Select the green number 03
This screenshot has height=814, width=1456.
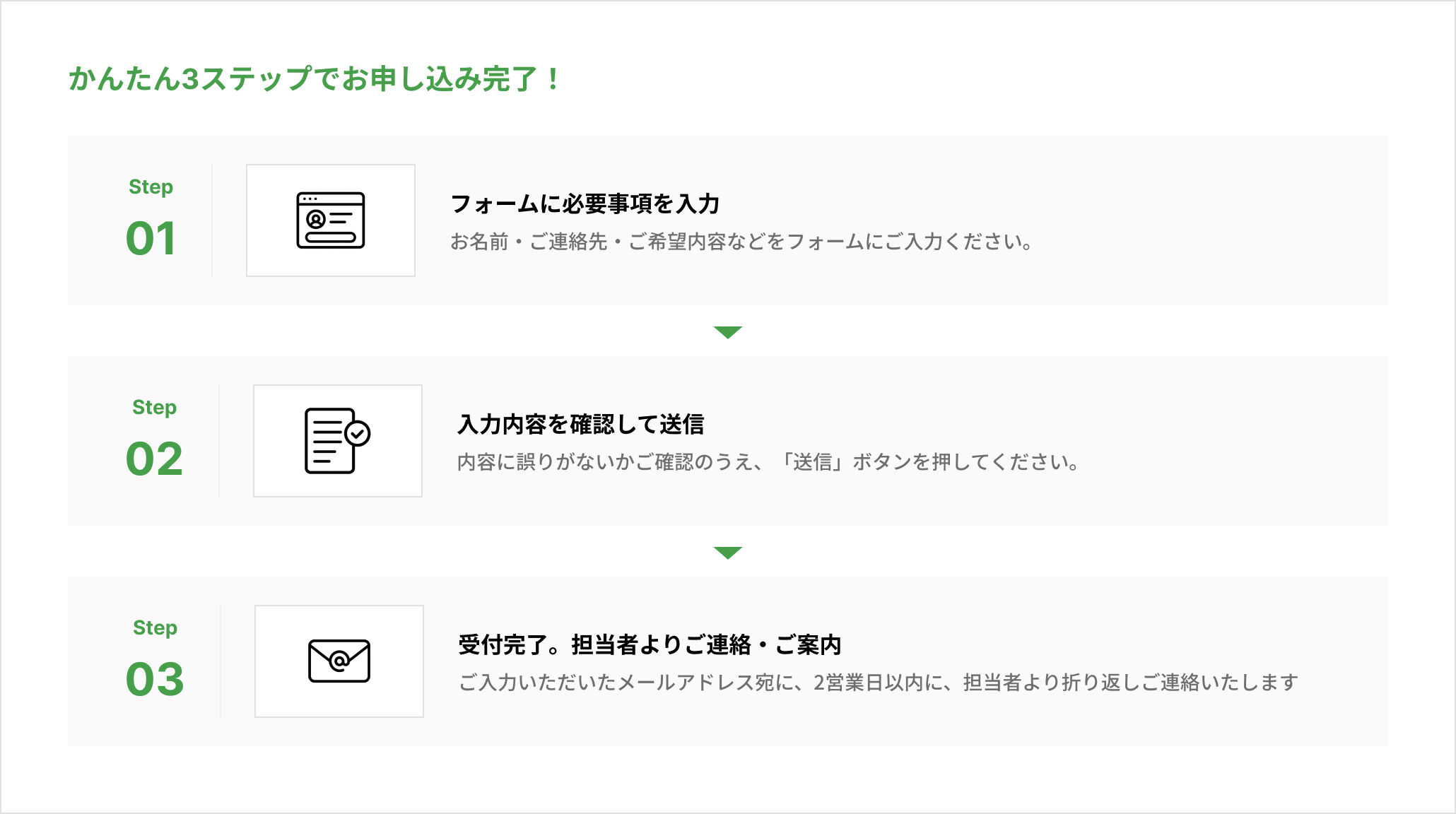coord(155,680)
